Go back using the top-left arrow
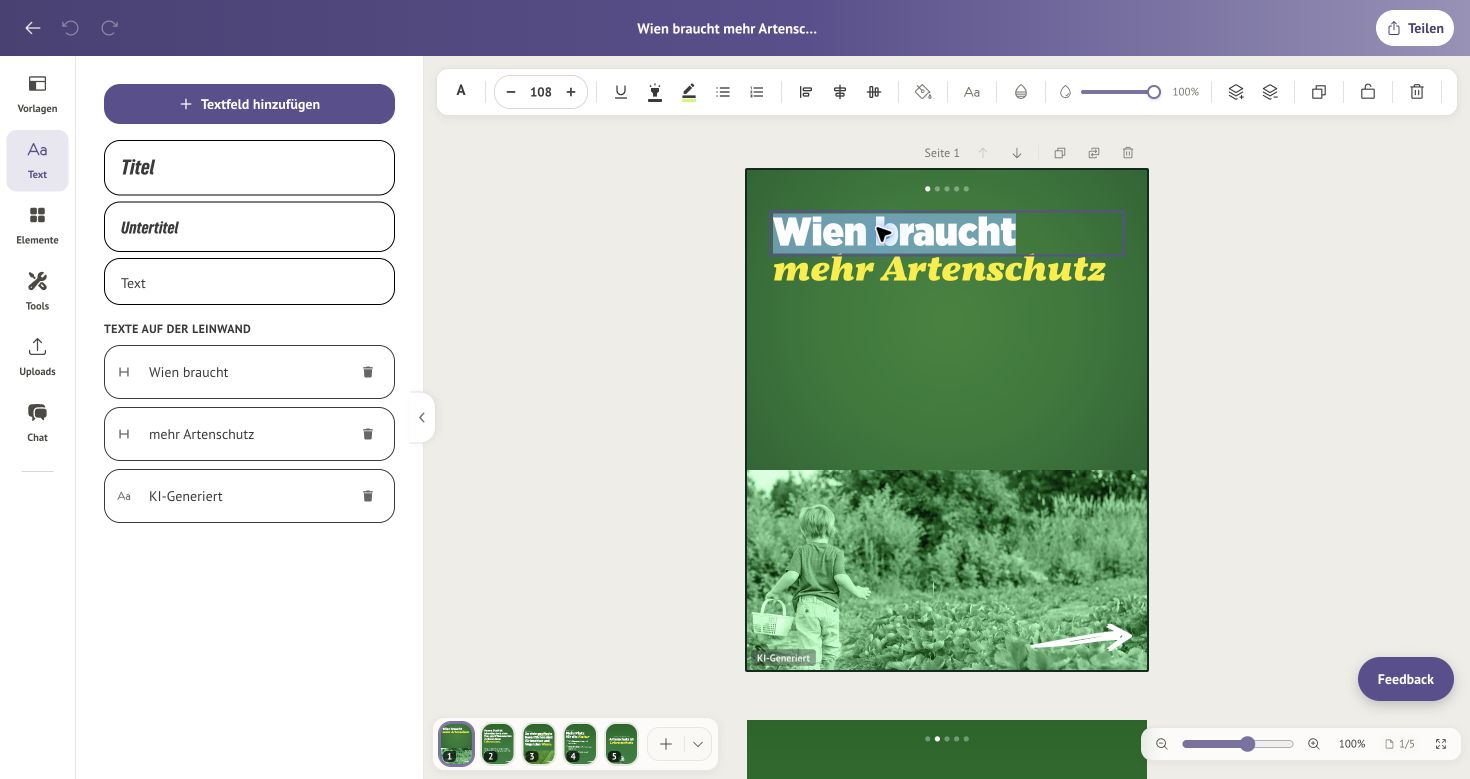This screenshot has width=1470, height=779. click(x=33, y=28)
